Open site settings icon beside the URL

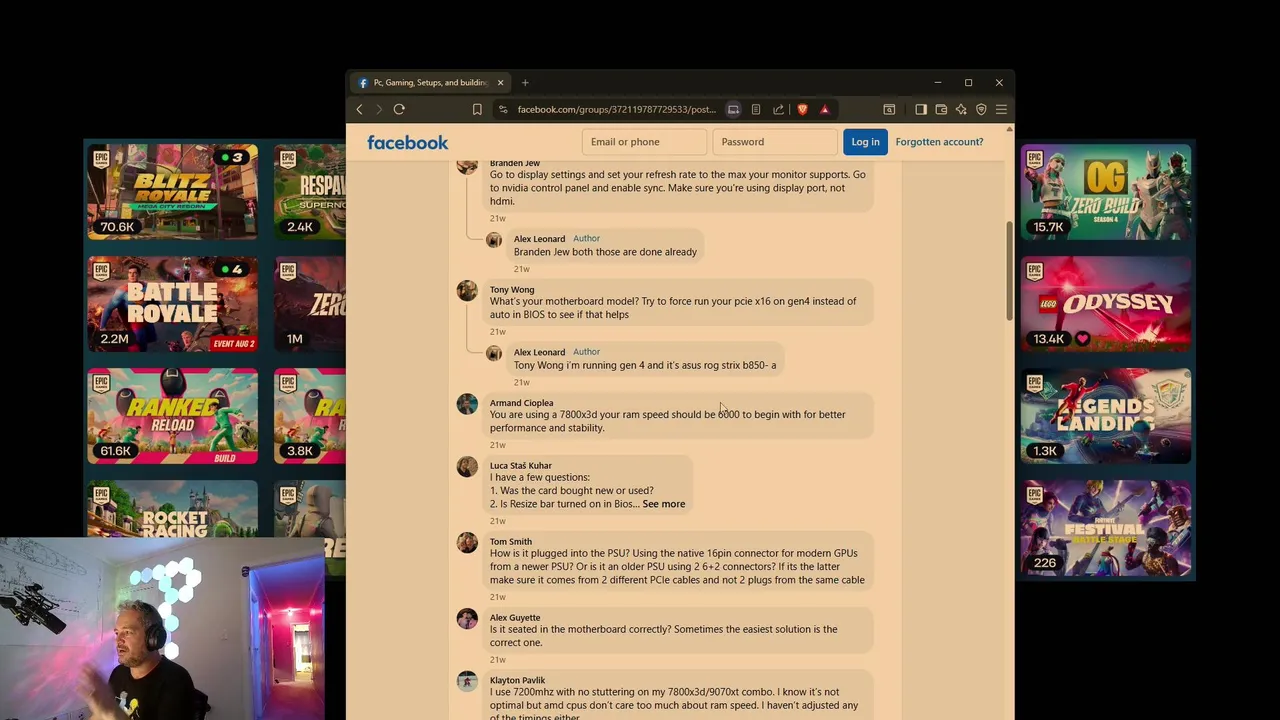pyautogui.click(x=503, y=109)
